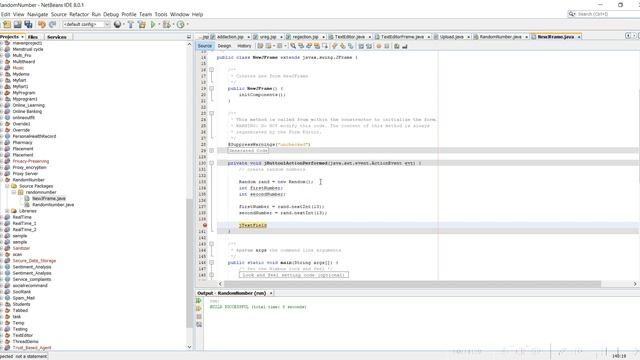Switch to the Upload.java tab
The image size is (640, 360).
point(451,37)
